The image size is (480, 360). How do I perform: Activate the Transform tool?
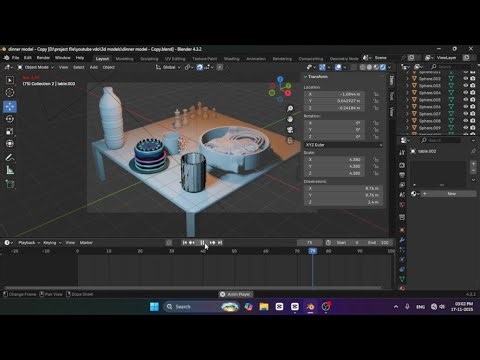pyautogui.click(x=10, y=144)
